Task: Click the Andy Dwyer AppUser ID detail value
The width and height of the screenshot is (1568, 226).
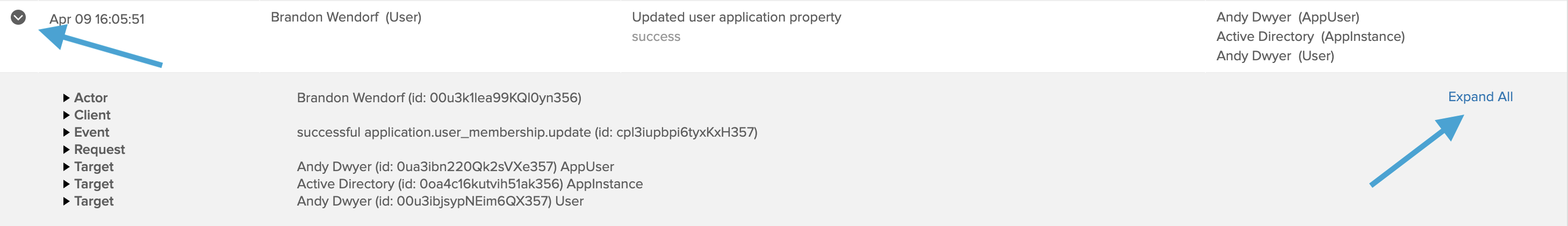Action: tap(455, 167)
